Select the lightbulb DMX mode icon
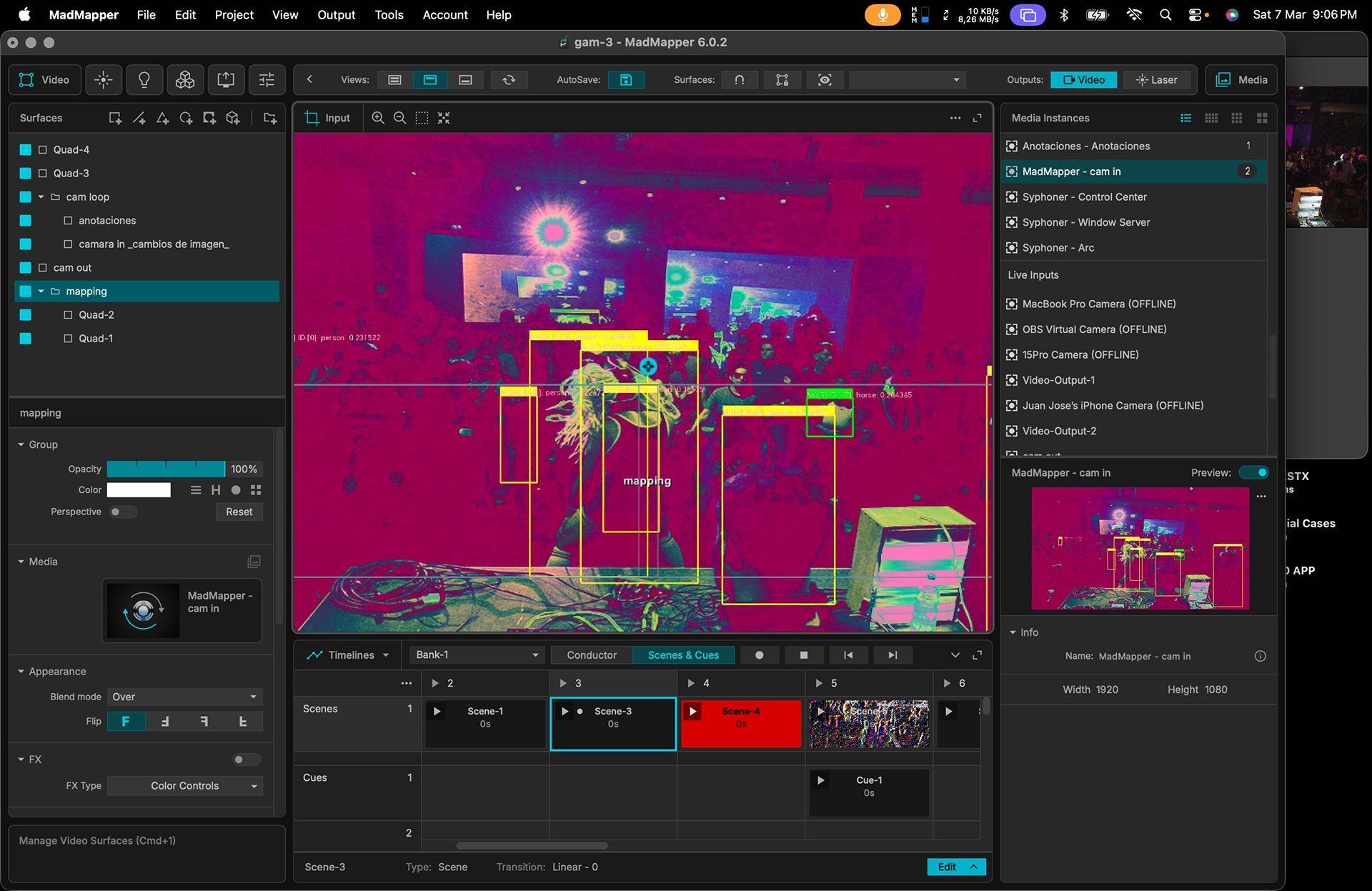The width and height of the screenshot is (1372, 891). (144, 80)
